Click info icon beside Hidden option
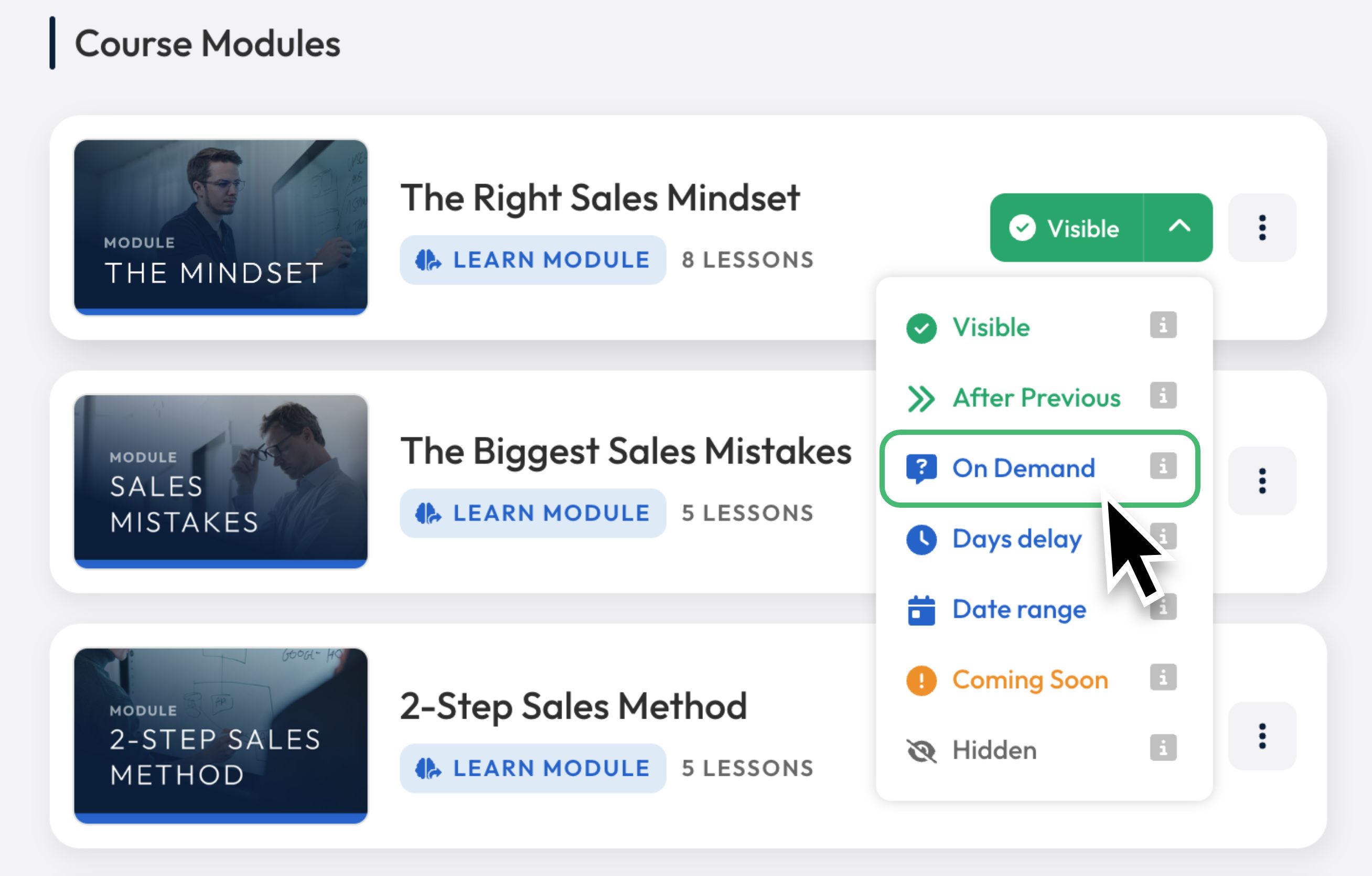 pos(1163,748)
